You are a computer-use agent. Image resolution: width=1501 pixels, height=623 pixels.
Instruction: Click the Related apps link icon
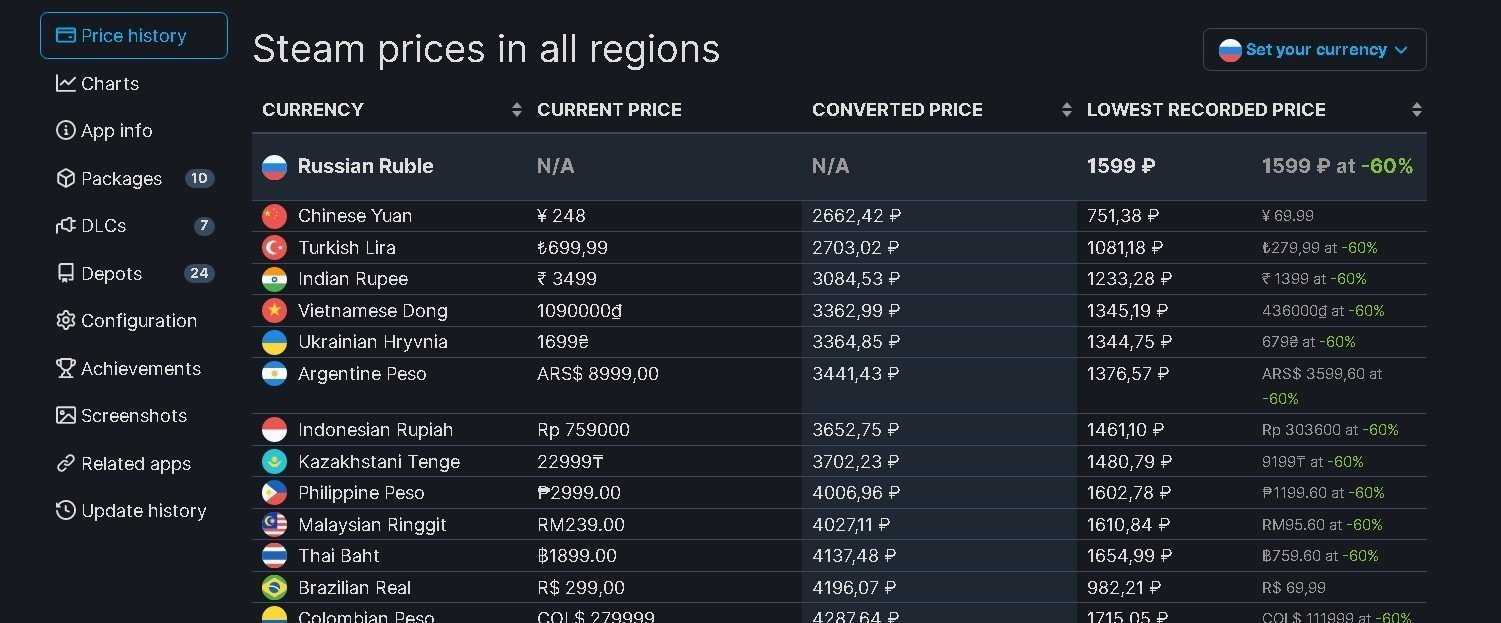click(x=66, y=463)
